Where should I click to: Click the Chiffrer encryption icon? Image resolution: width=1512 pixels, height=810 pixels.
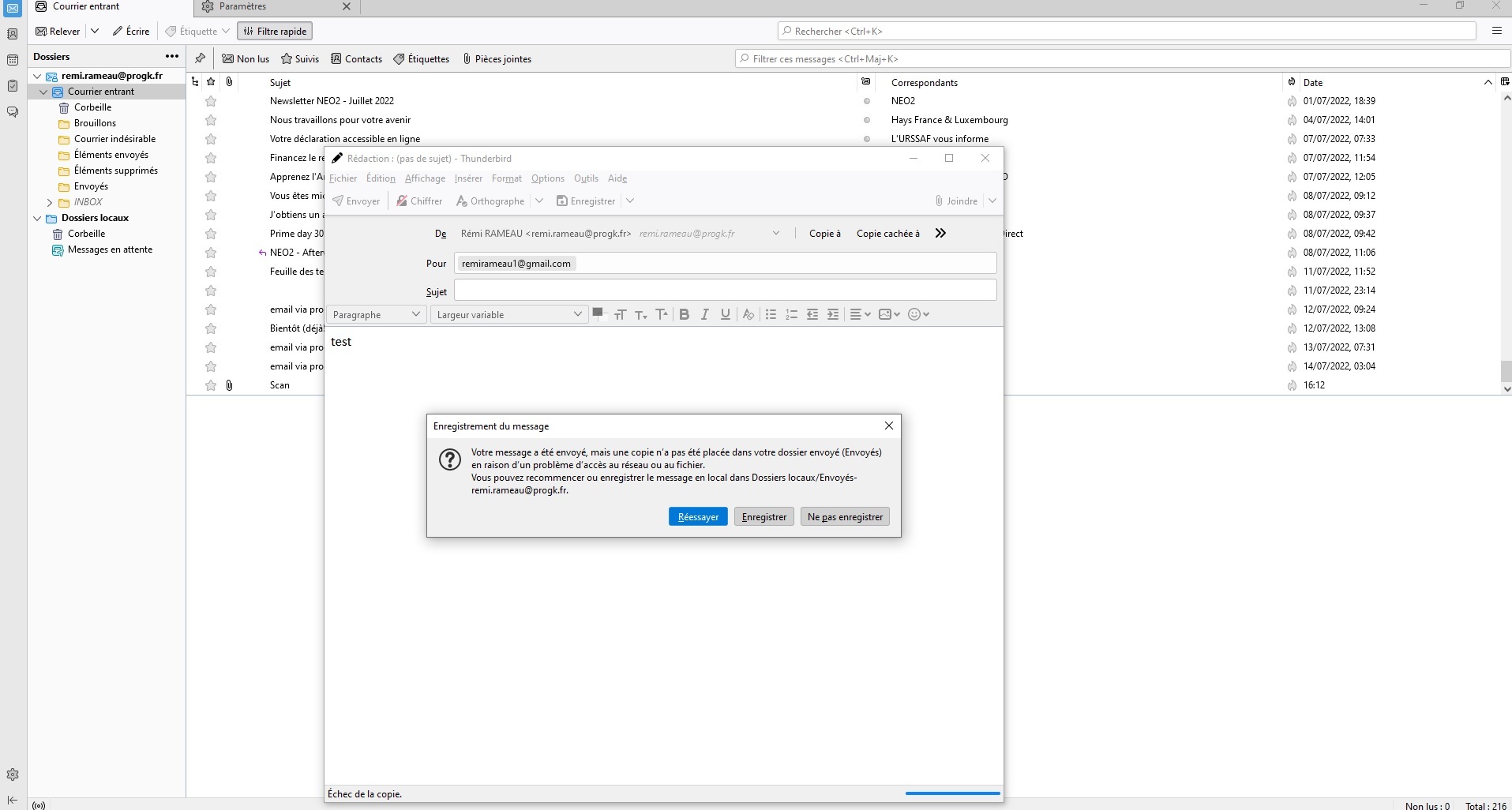419,201
